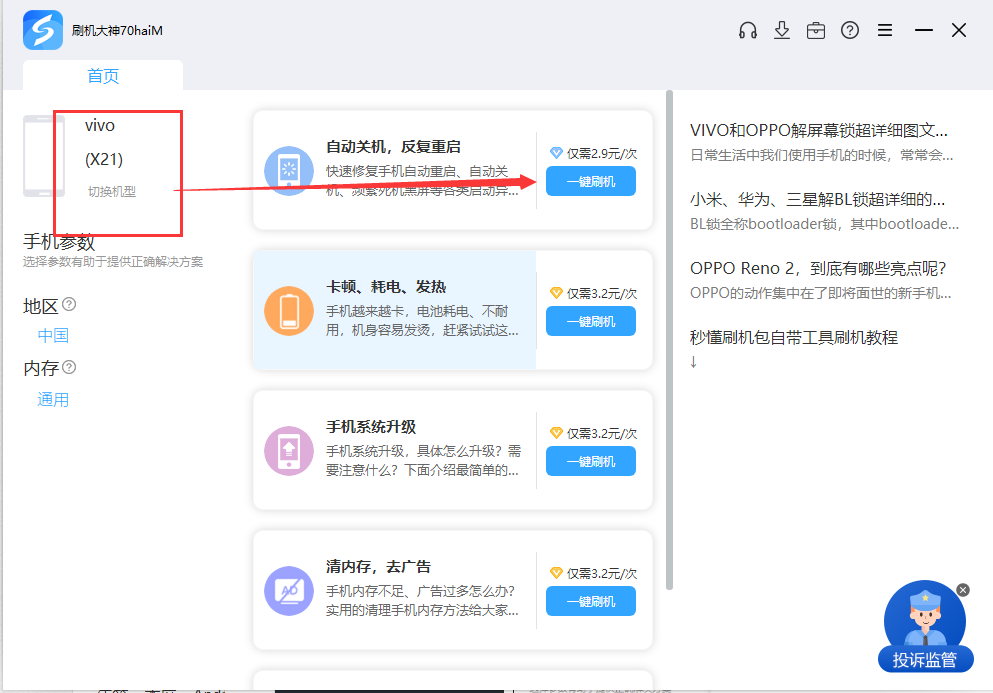Open the OPPO Reno 2 article link
This screenshot has height=693, width=993.
coord(817,268)
